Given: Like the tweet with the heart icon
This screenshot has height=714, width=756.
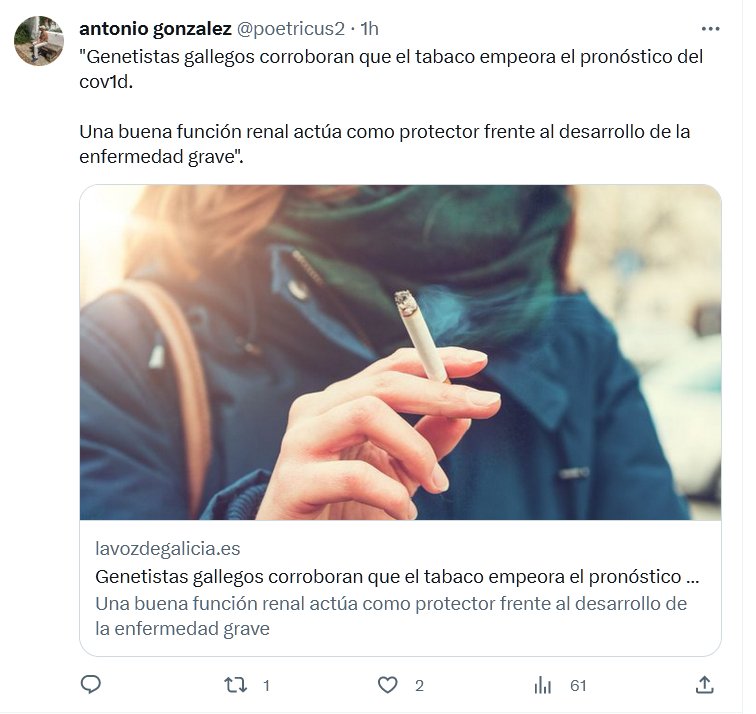Looking at the screenshot, I should pos(387,685).
